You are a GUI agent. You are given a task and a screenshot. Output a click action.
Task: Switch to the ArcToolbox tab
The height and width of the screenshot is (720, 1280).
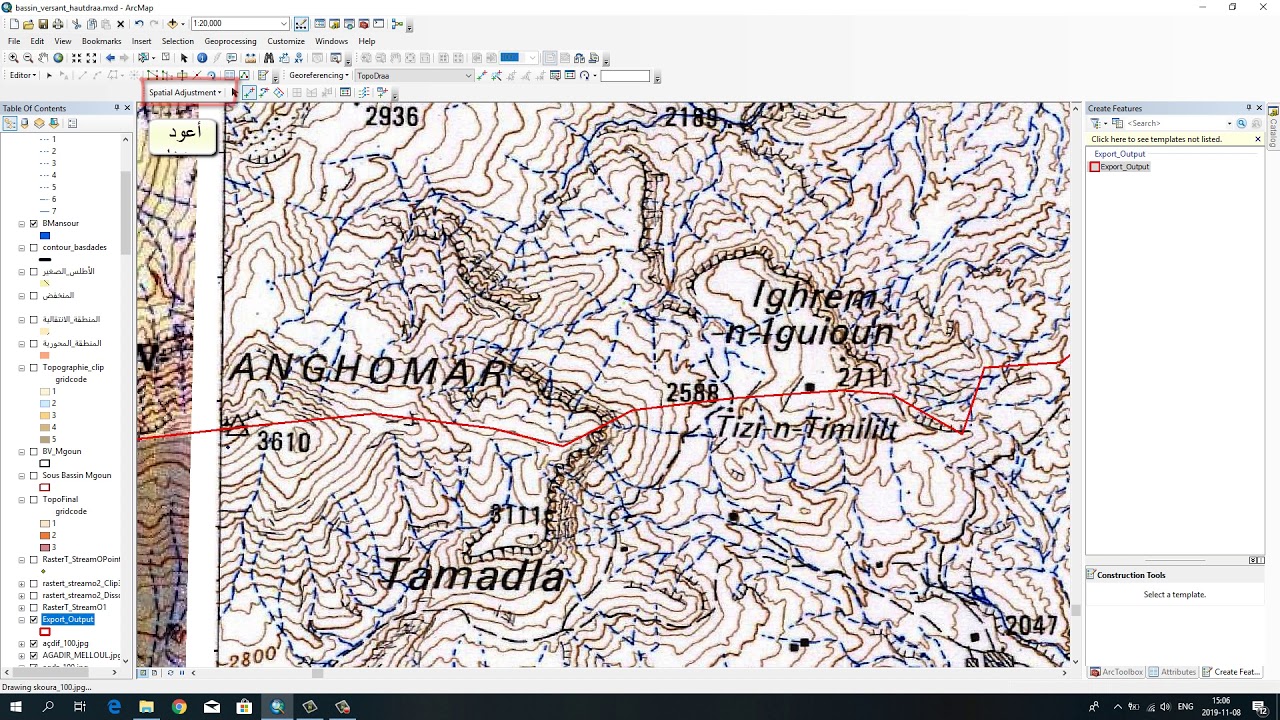pyautogui.click(x=1116, y=672)
